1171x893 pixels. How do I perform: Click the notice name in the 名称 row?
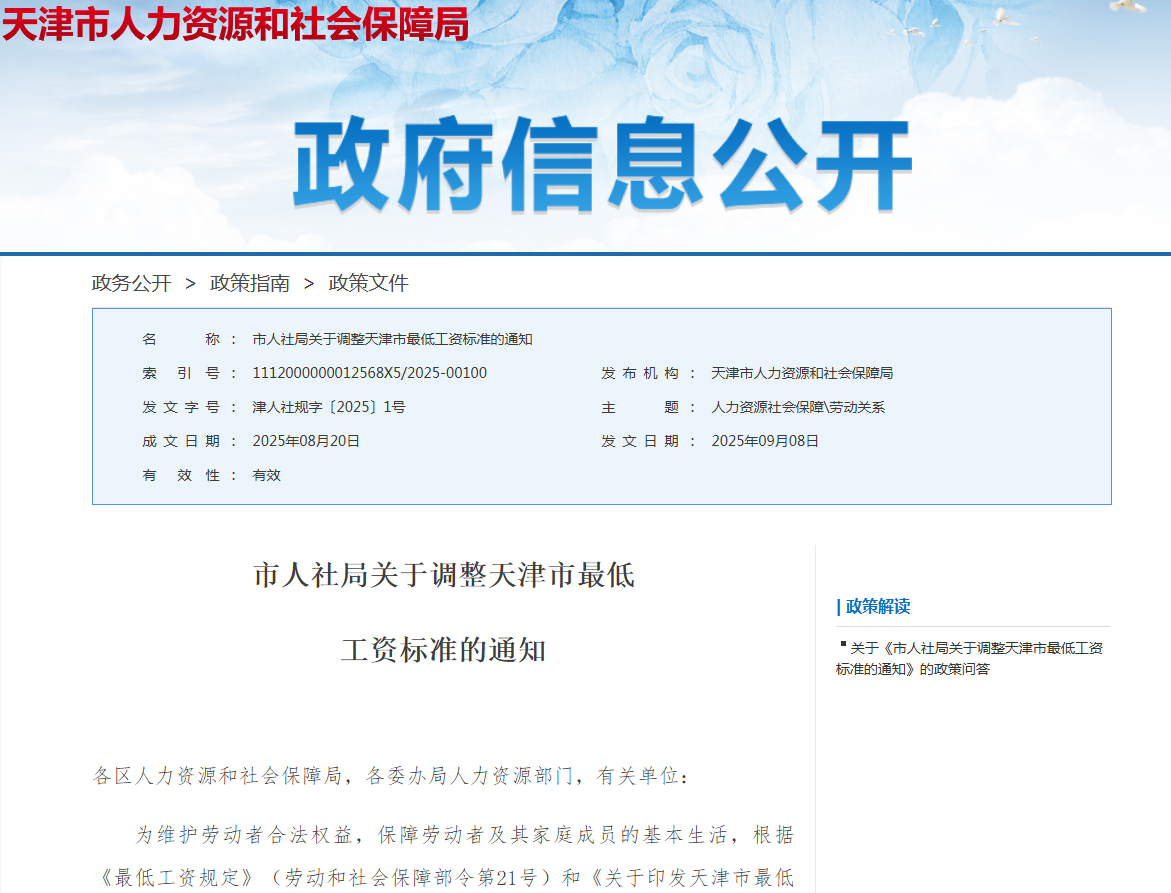tap(392, 339)
